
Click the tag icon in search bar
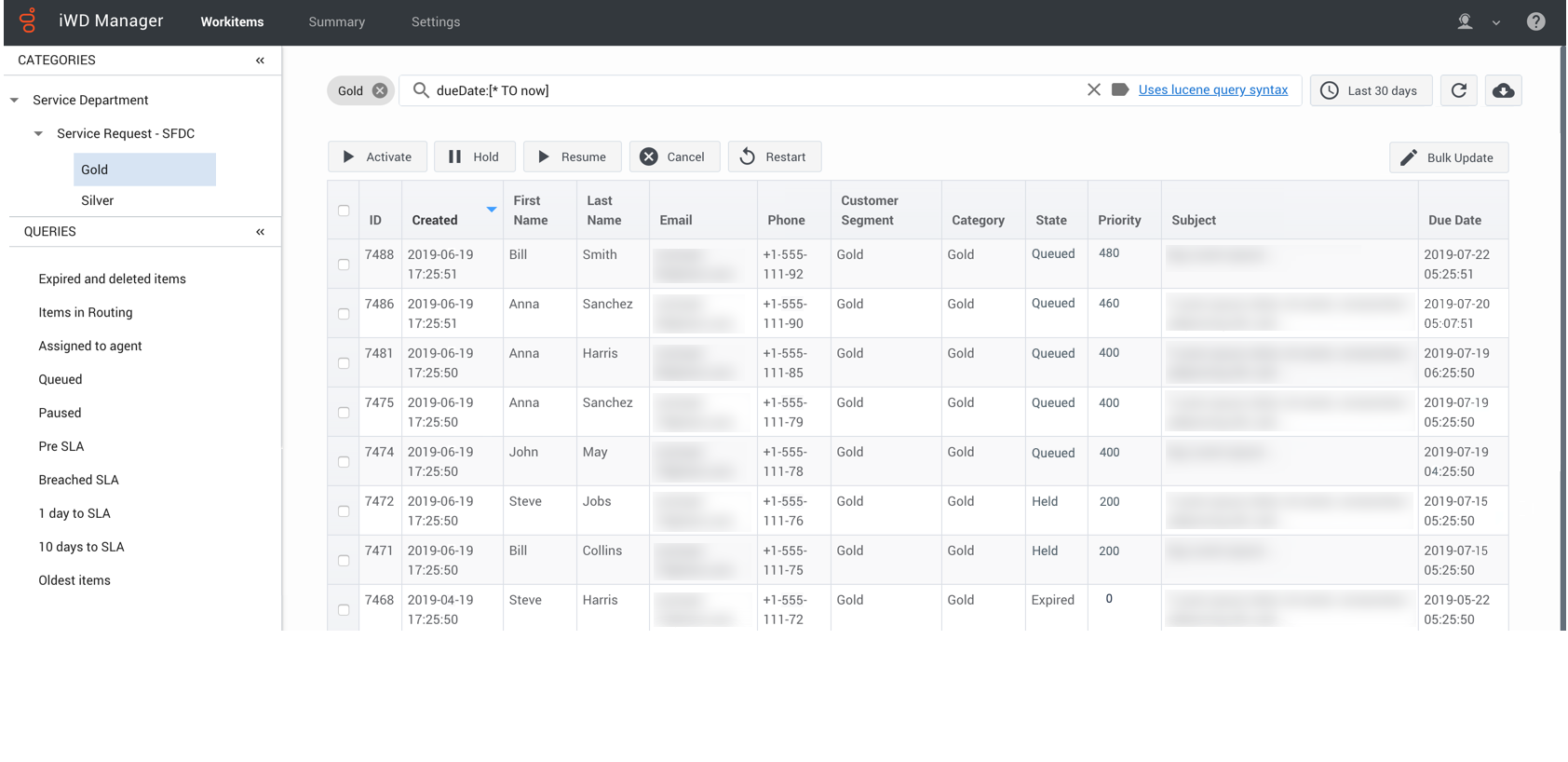coord(1120,89)
